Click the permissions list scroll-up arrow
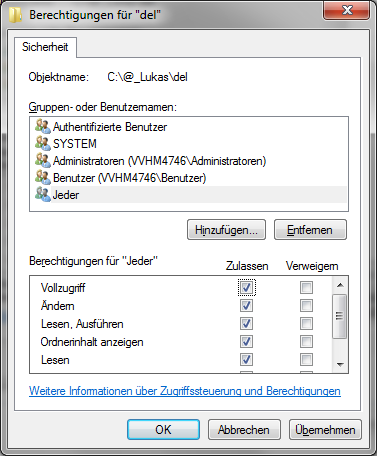 point(340,285)
